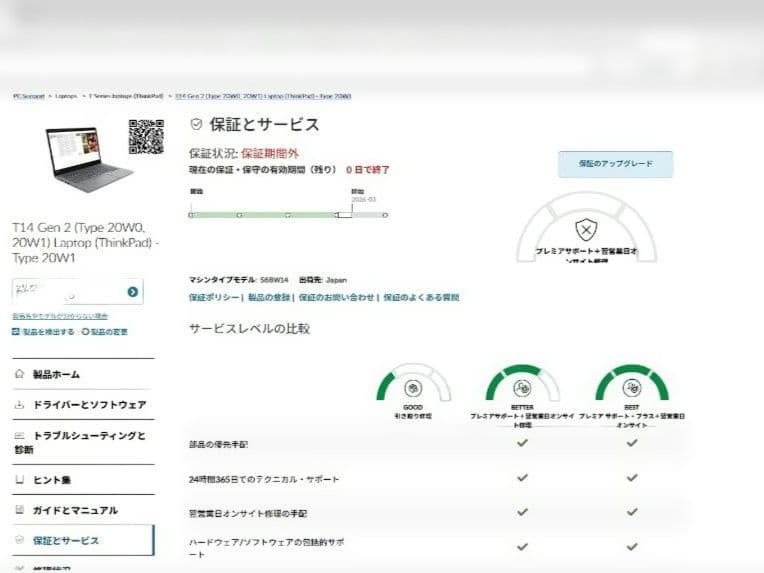Image resolution: width=764 pixels, height=573 pixels.
Task: Open ドライバーとソフトウェア in the sidebar
Action: point(83,404)
